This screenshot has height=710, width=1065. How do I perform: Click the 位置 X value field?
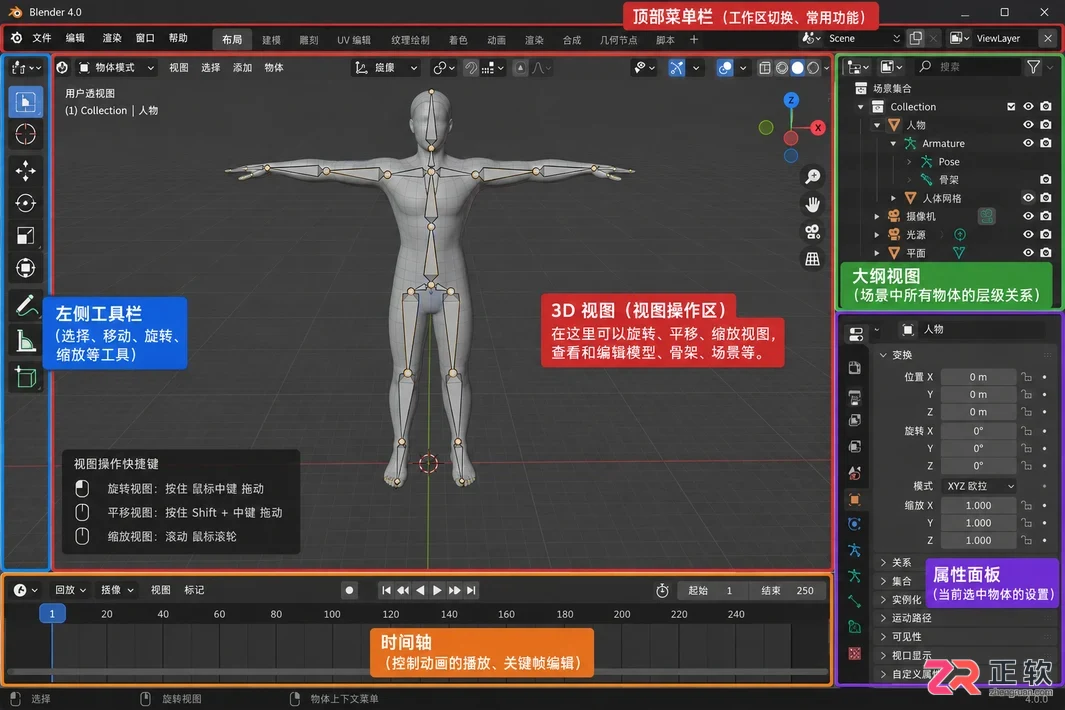(x=978, y=377)
